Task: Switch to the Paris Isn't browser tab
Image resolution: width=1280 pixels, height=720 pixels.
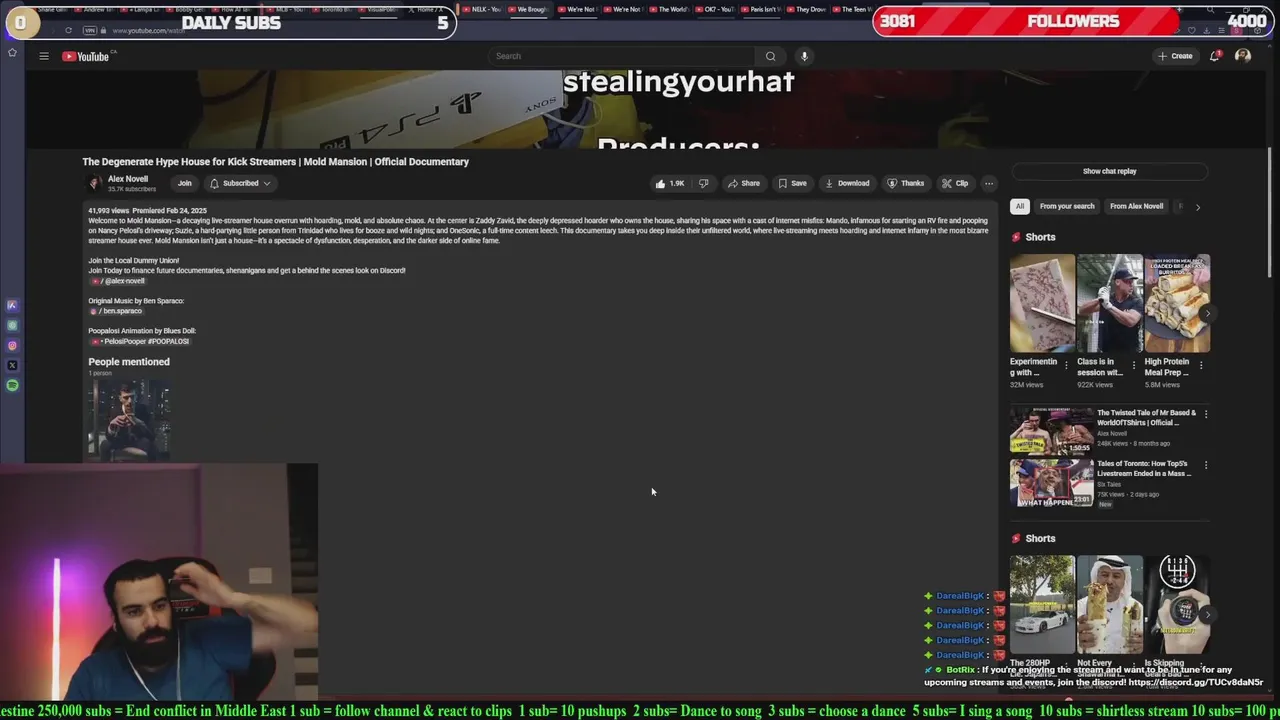Action: point(763,9)
